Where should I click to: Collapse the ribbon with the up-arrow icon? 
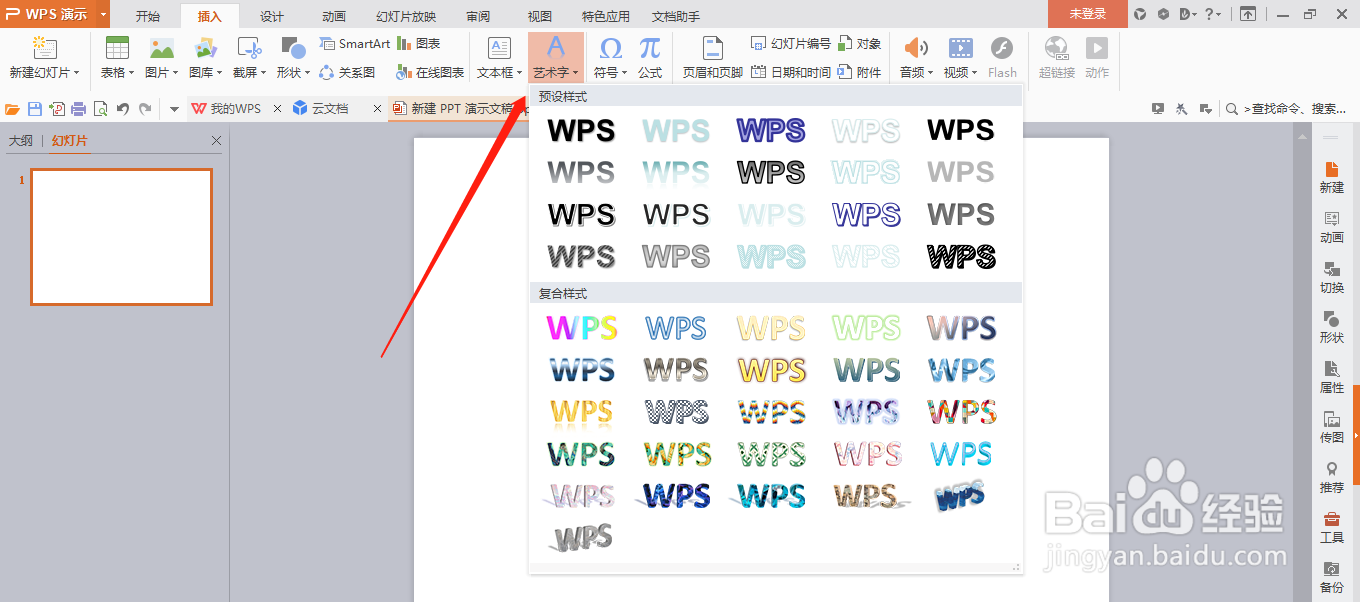tap(1247, 14)
